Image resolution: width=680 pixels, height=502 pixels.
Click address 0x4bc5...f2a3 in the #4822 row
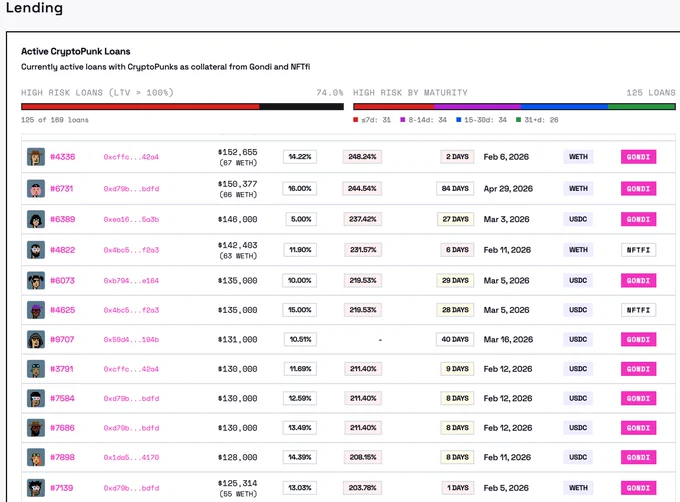coord(131,250)
